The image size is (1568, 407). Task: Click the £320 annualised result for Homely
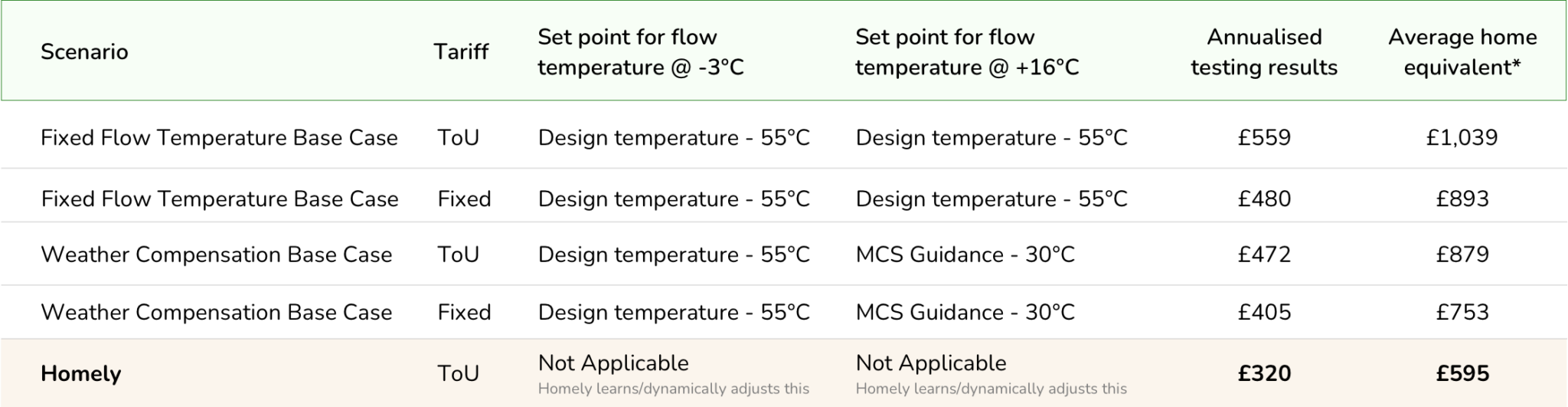pos(1264,373)
